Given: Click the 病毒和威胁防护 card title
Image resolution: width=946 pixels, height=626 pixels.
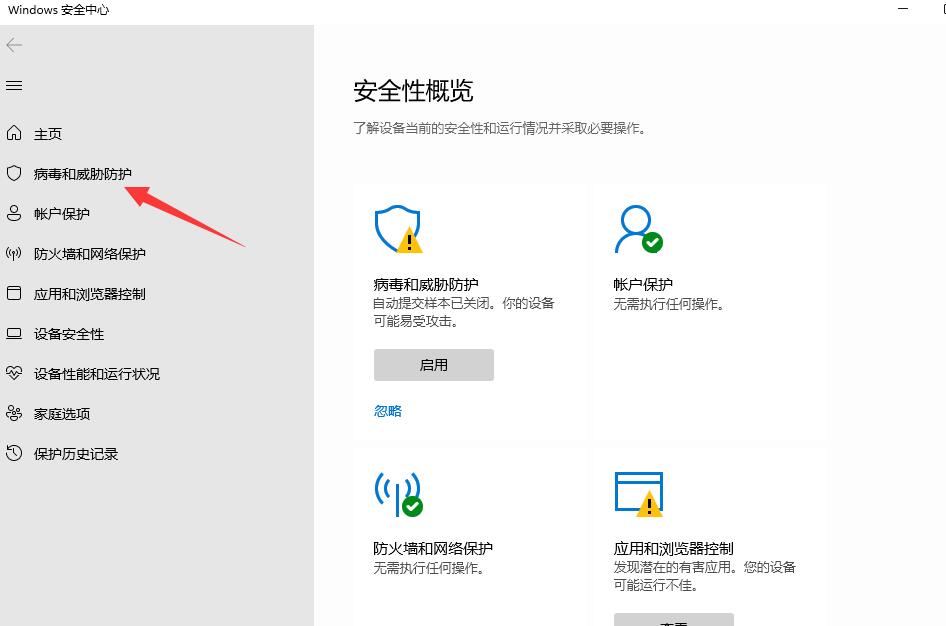Looking at the screenshot, I should tap(426, 284).
